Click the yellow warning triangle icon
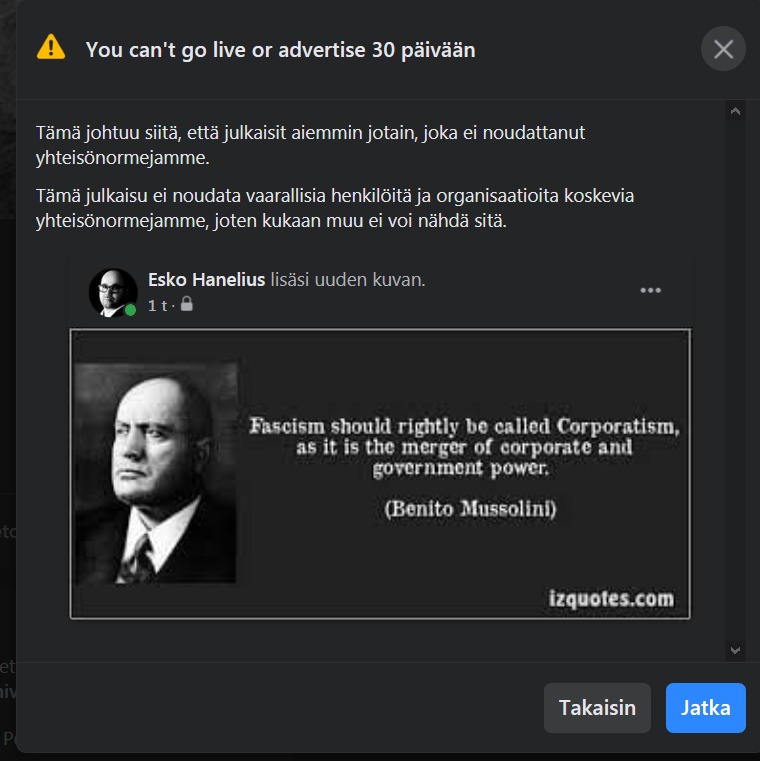Image resolution: width=760 pixels, height=761 pixels. (x=51, y=47)
